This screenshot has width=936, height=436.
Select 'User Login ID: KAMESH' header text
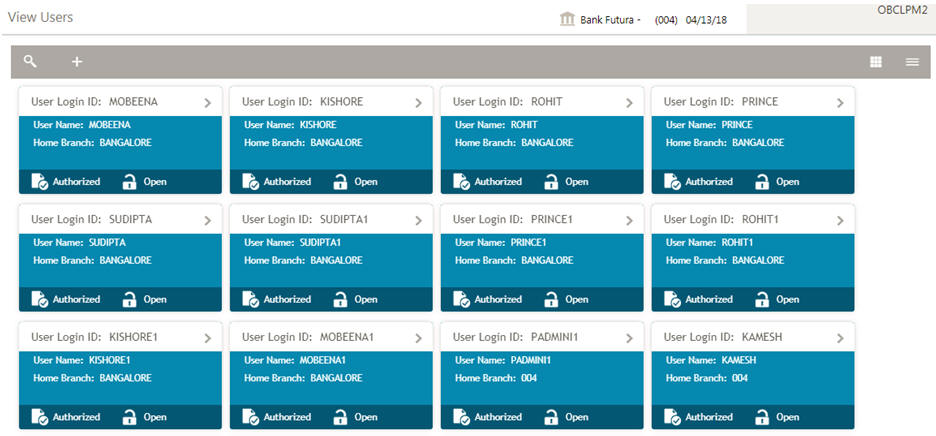(723, 337)
